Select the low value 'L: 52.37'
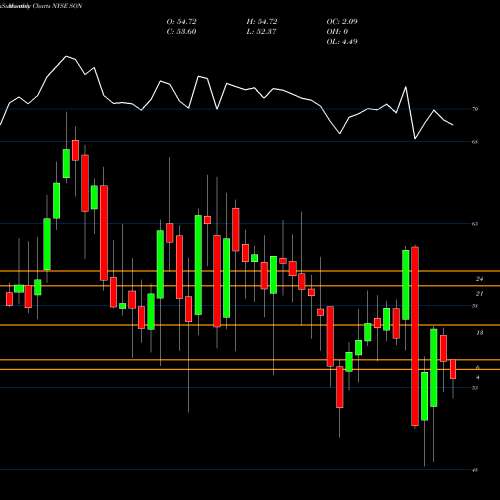Image resolution: width=500 pixels, height=500 pixels. click(x=261, y=32)
